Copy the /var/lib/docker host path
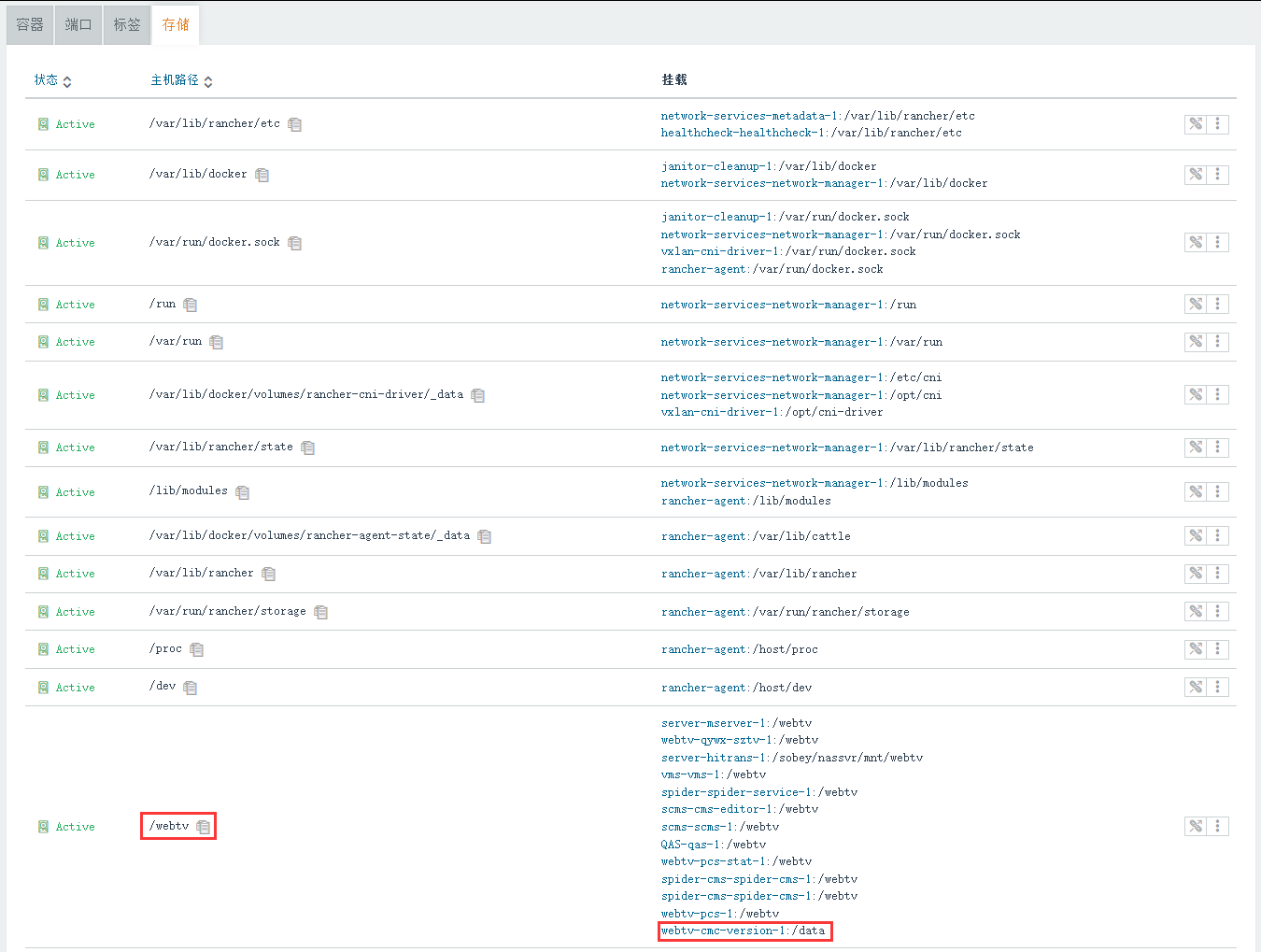Image resolution: width=1261 pixels, height=952 pixels. click(x=262, y=175)
